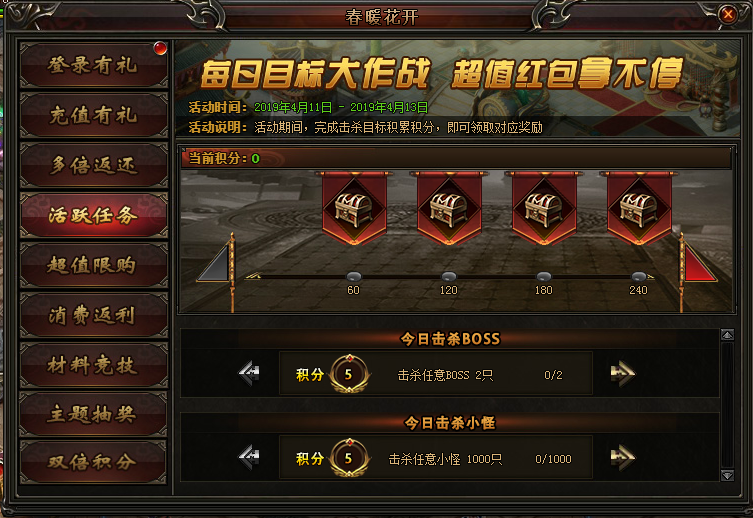
Task: Click the 60-point marker on progress track
Action: (x=354, y=277)
